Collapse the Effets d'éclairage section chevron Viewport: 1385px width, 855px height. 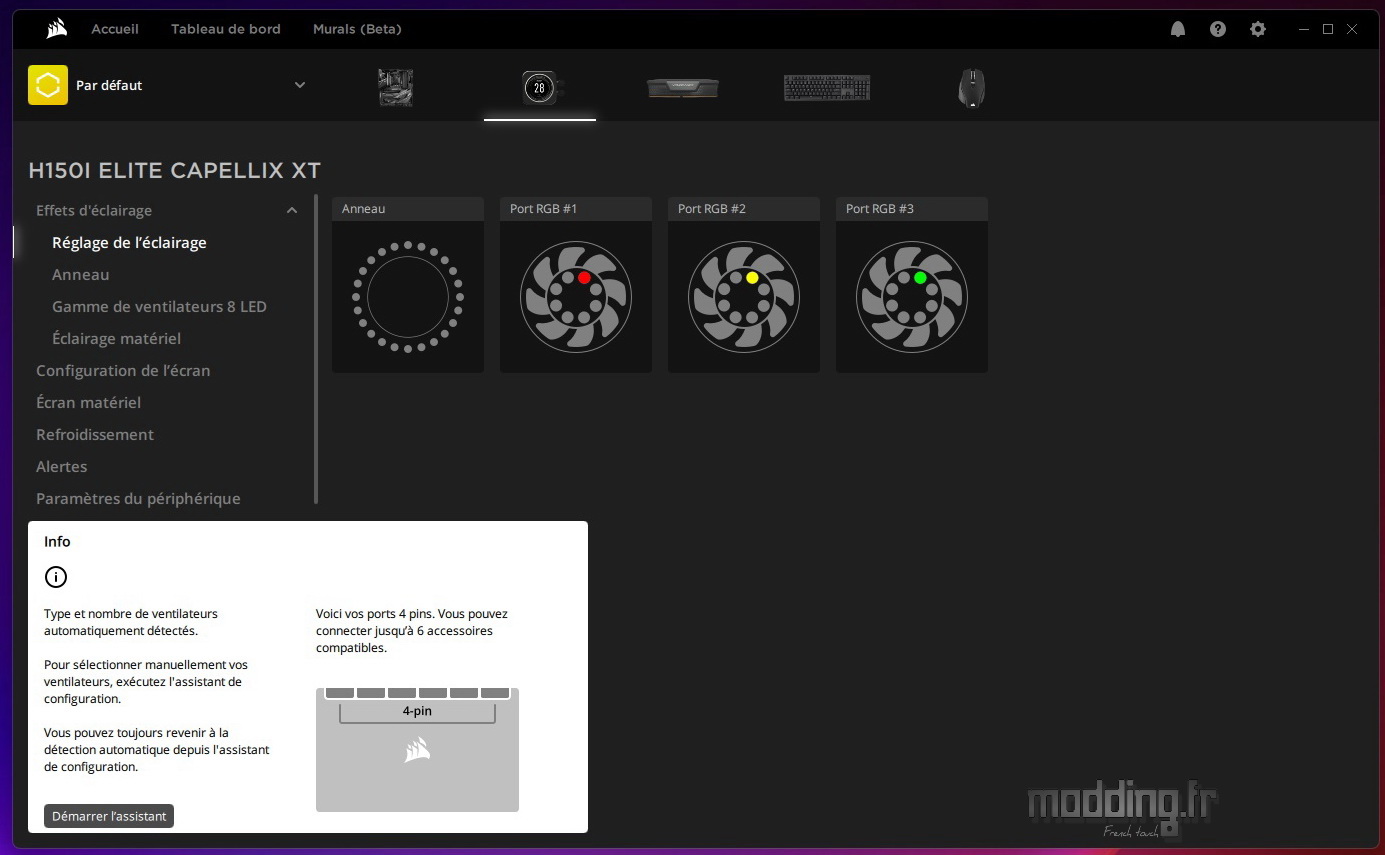tap(292, 210)
